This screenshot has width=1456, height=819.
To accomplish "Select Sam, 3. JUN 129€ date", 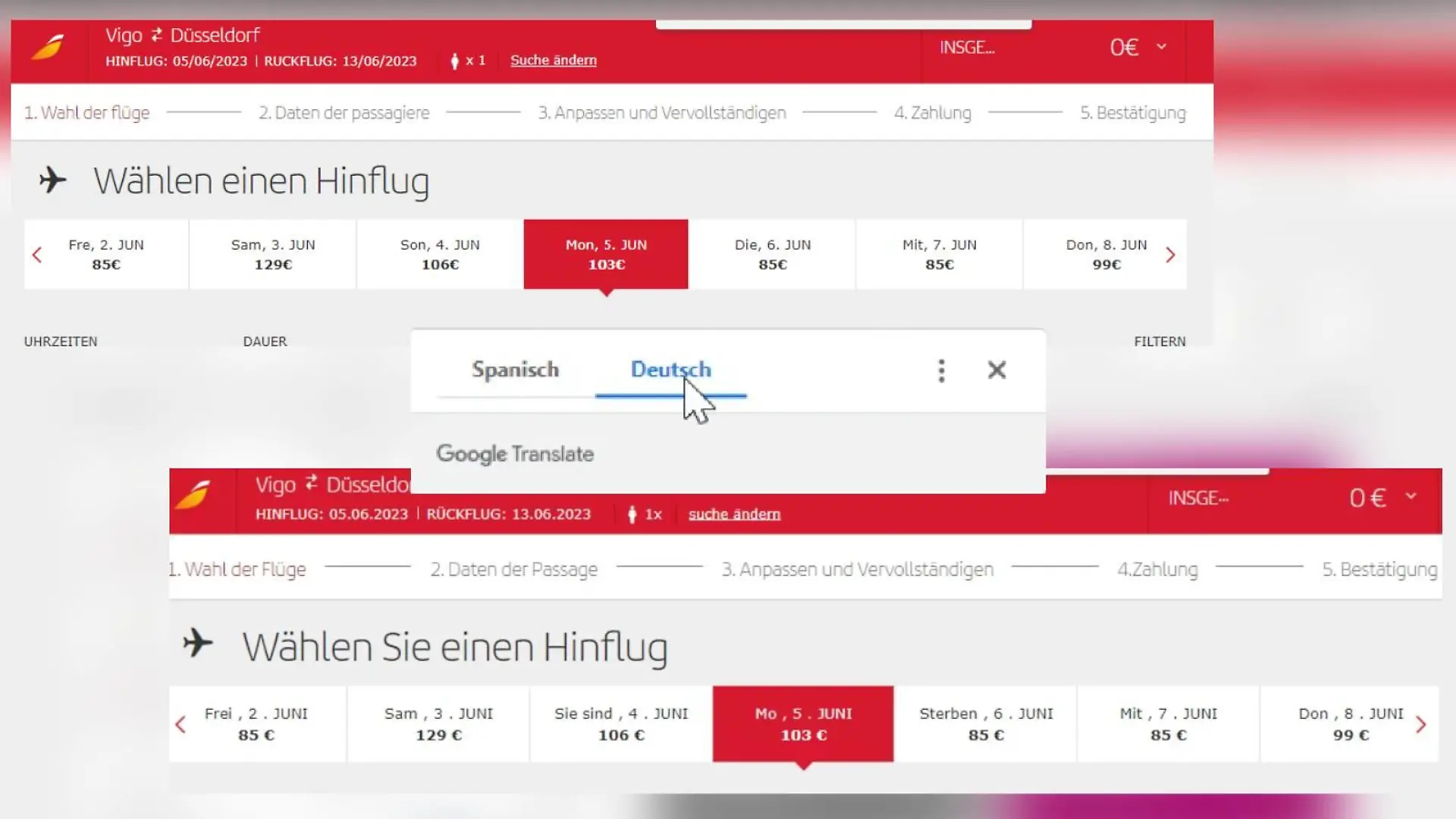I will pyautogui.click(x=273, y=254).
